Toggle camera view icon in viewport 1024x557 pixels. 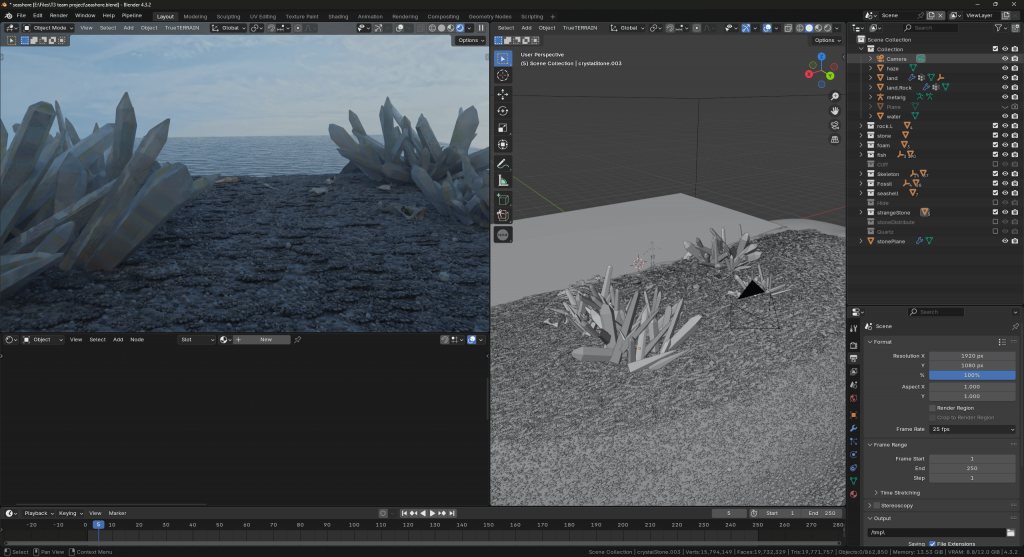835,125
